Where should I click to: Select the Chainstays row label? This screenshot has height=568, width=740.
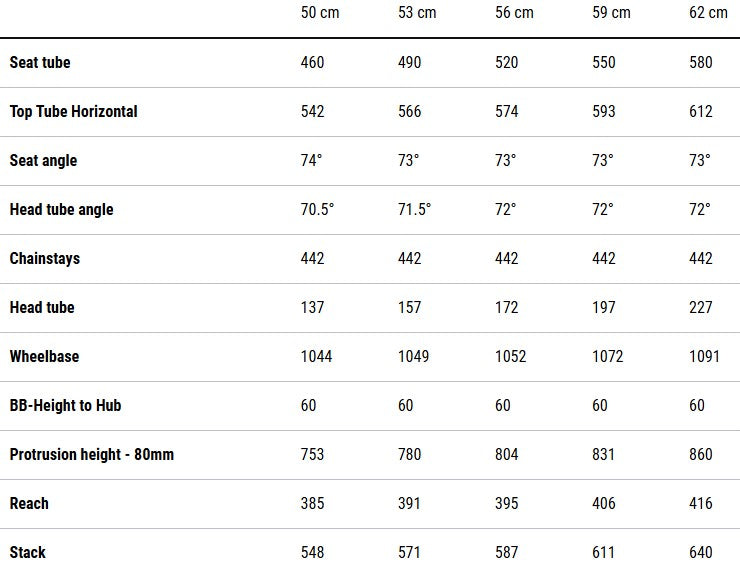(44, 258)
